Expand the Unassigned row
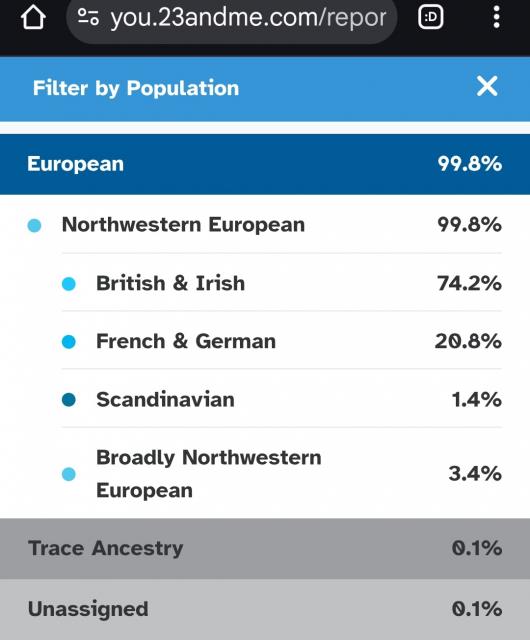This screenshot has height=640, width=530. pos(265,609)
